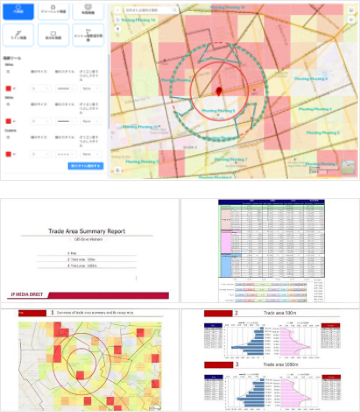
Task: Open the 500m line size dropdown
Action: click(x=40, y=88)
